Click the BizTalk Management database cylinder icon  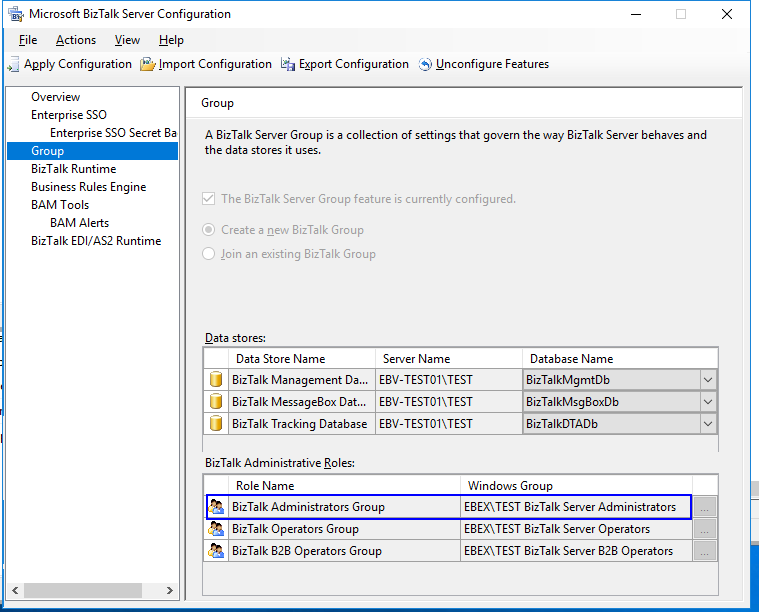(216, 380)
